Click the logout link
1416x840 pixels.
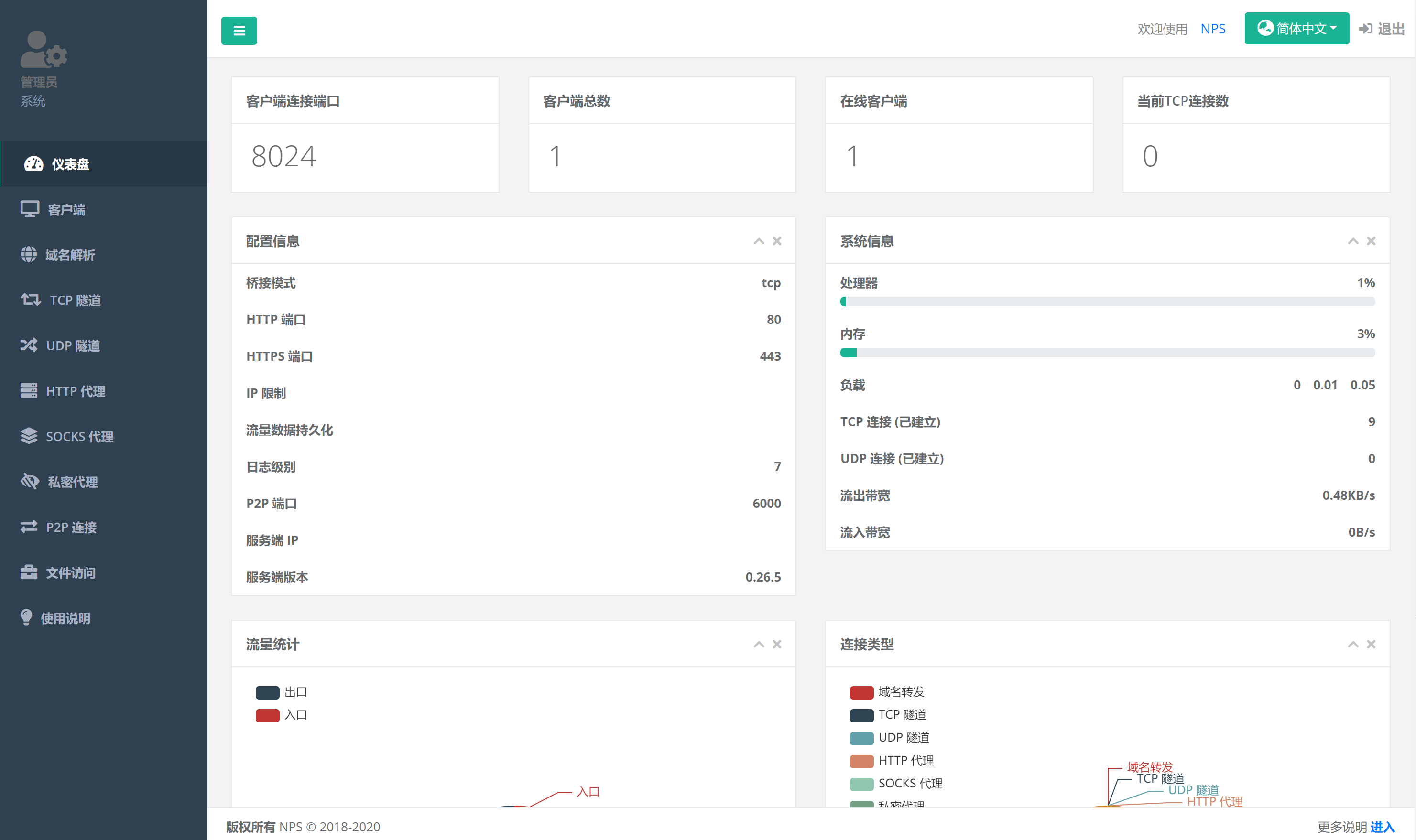[1382, 29]
